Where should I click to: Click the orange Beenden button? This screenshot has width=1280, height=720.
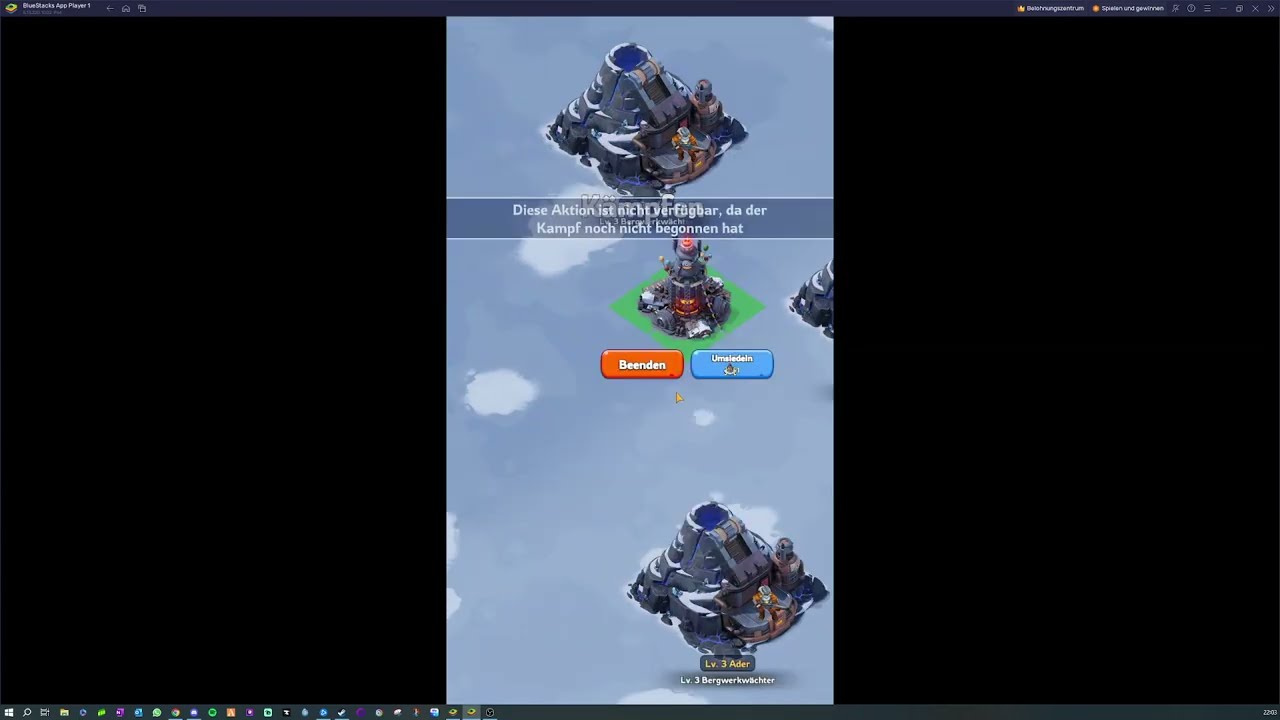point(642,365)
